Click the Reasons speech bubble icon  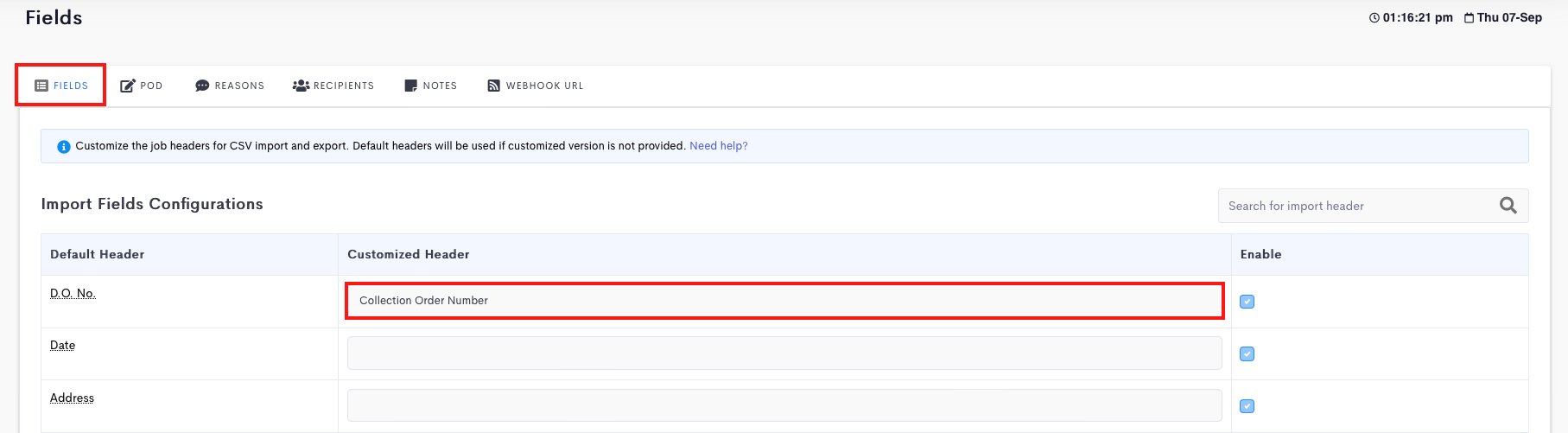click(202, 86)
